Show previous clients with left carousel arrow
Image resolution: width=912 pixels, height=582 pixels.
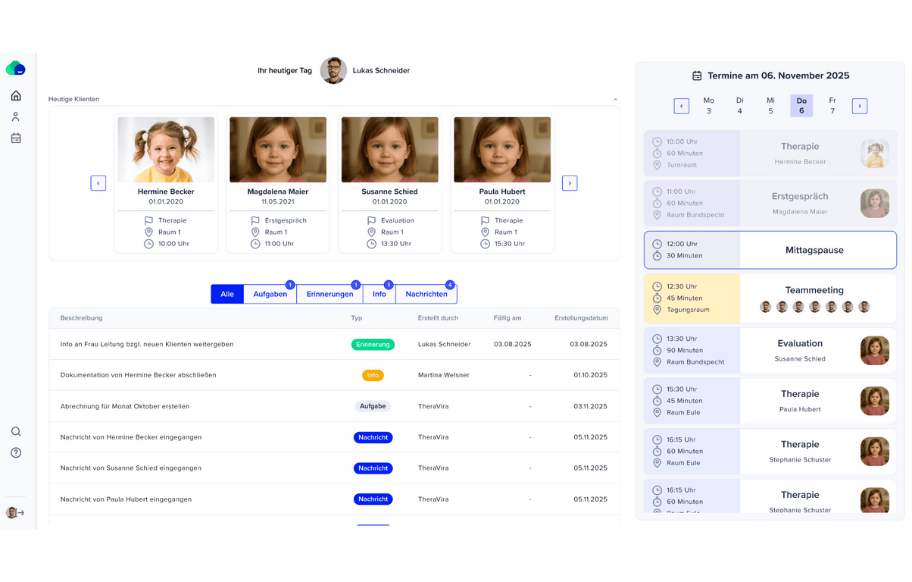pos(98,183)
